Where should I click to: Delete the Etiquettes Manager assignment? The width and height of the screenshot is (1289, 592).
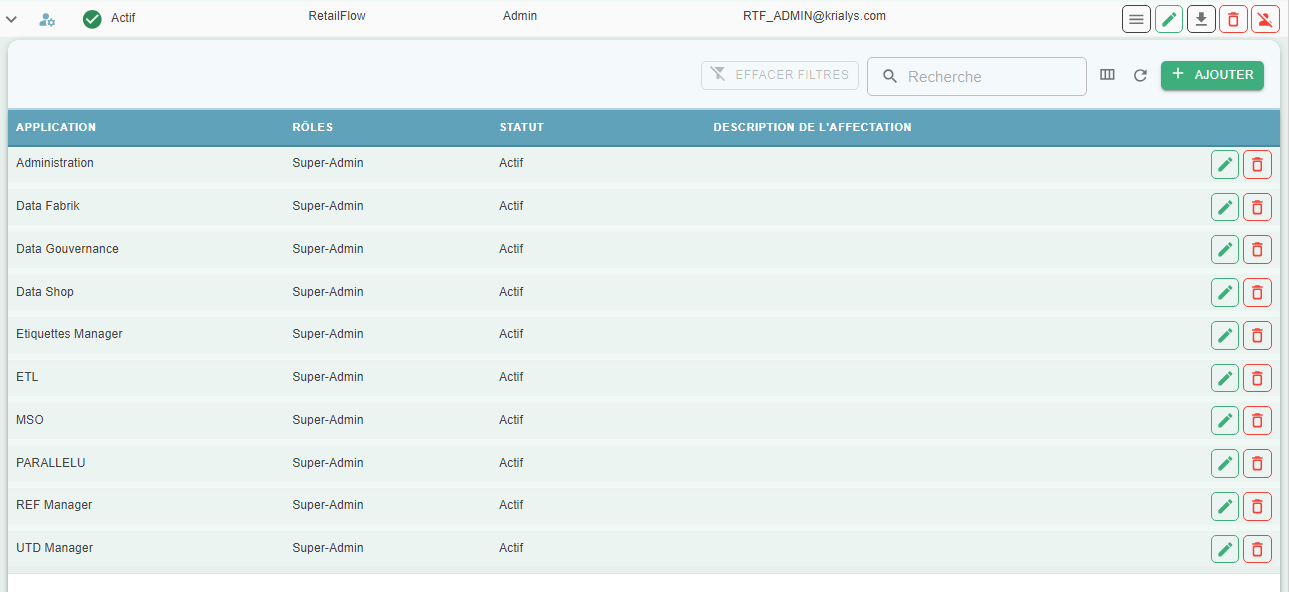coord(1257,335)
